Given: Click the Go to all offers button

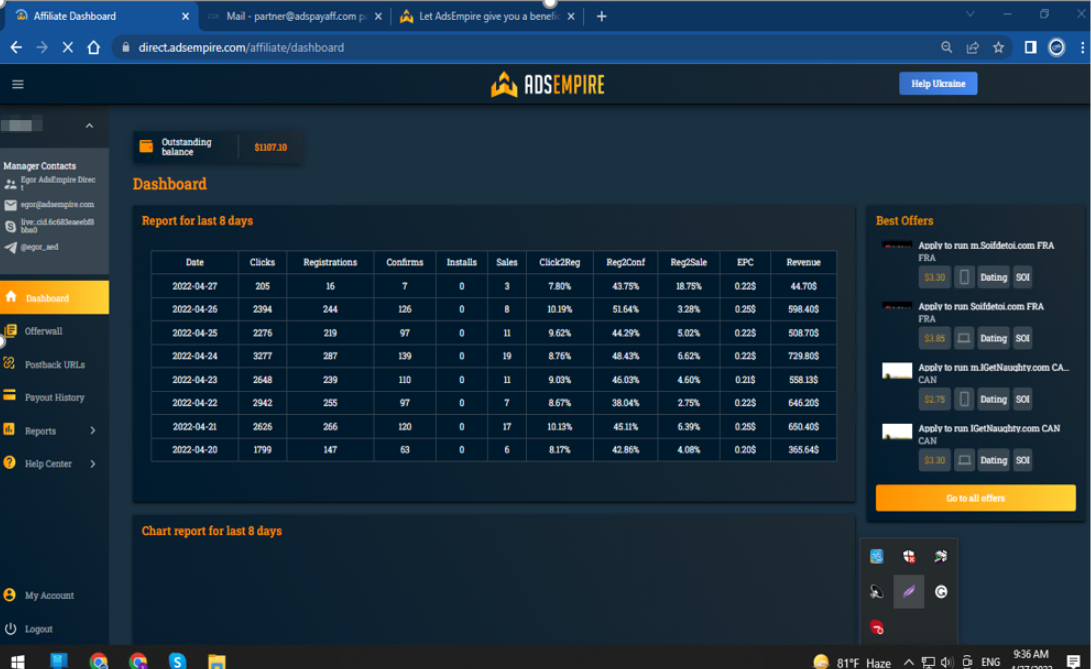Looking at the screenshot, I should pyautogui.click(x=975, y=497).
